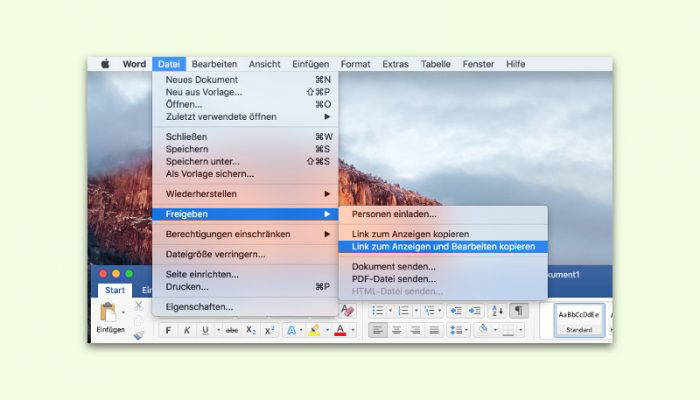Toggle align text right
700x400 pixels.
[415, 330]
